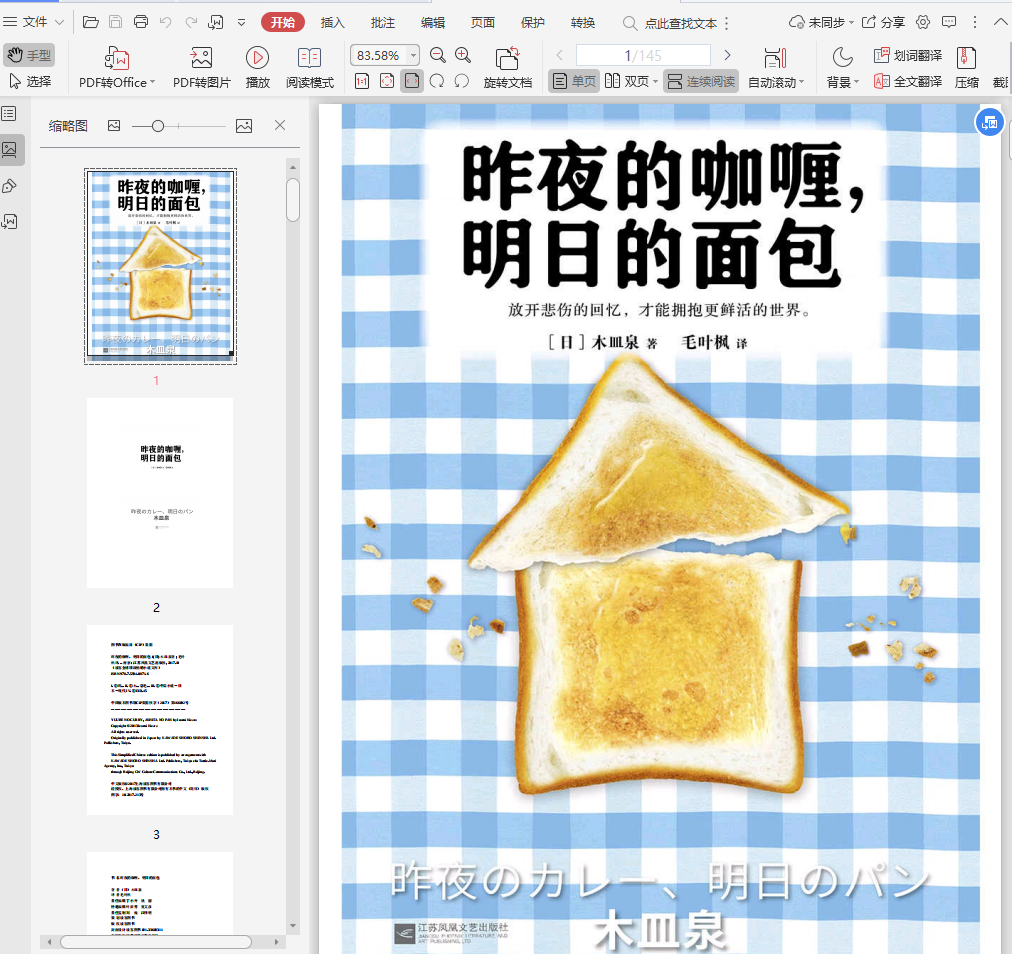This screenshot has width=1012, height=954.
Task: Click 压缩 compress PDF tool
Action: (x=966, y=67)
